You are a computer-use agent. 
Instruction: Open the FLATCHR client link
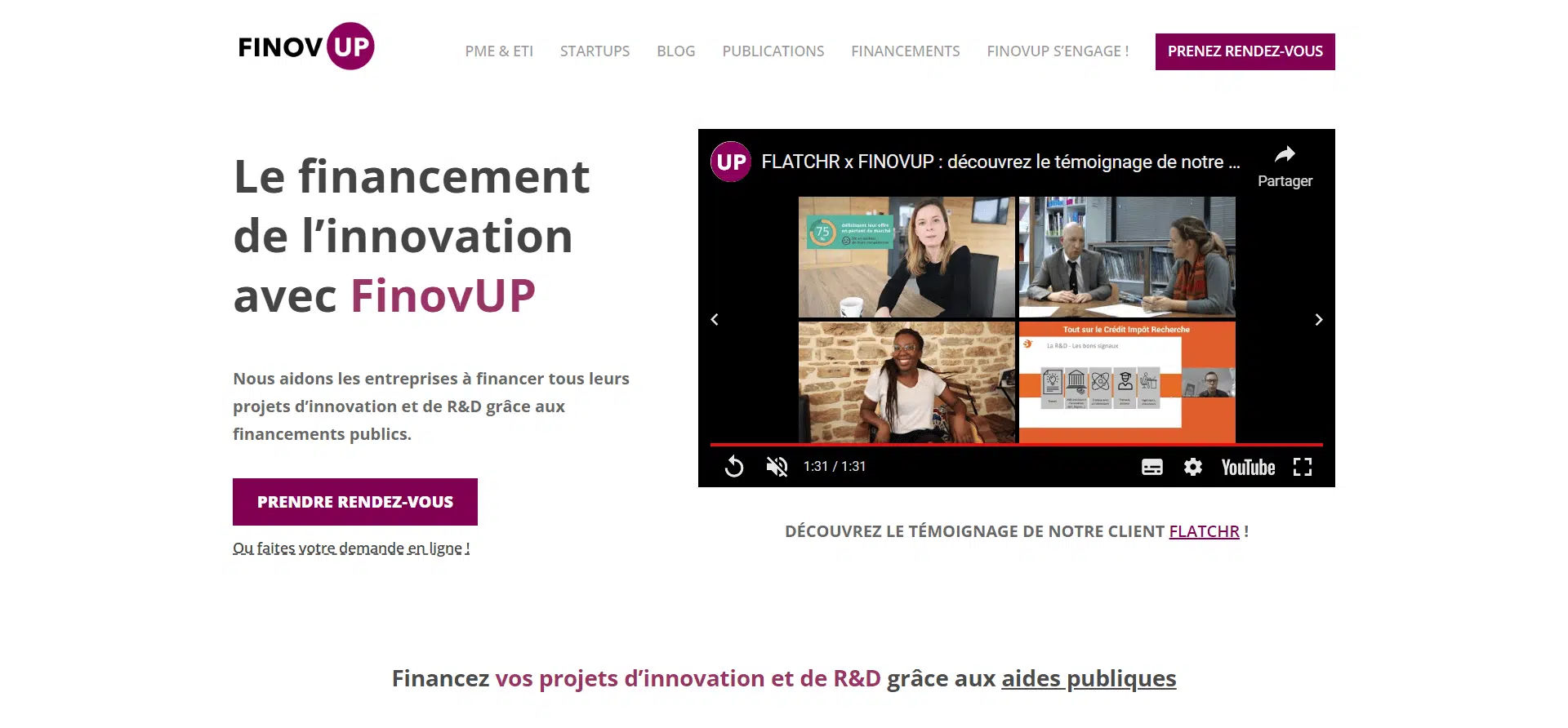click(1204, 531)
